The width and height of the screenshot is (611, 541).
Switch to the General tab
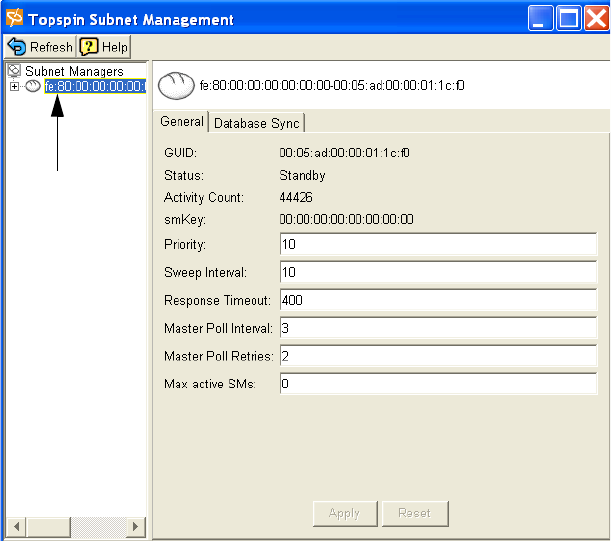click(182, 122)
